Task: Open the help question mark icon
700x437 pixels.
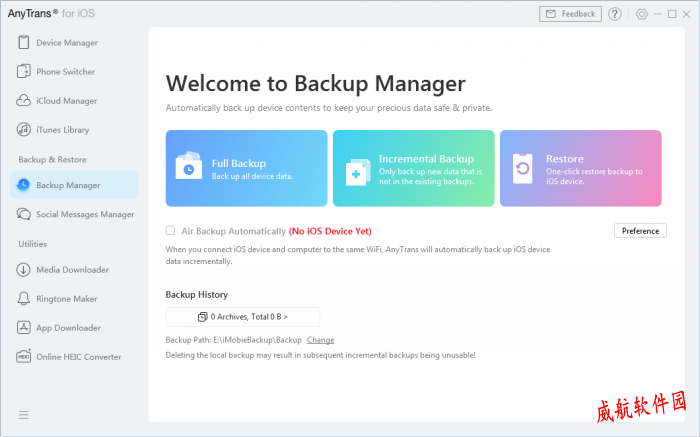Action: (x=615, y=14)
